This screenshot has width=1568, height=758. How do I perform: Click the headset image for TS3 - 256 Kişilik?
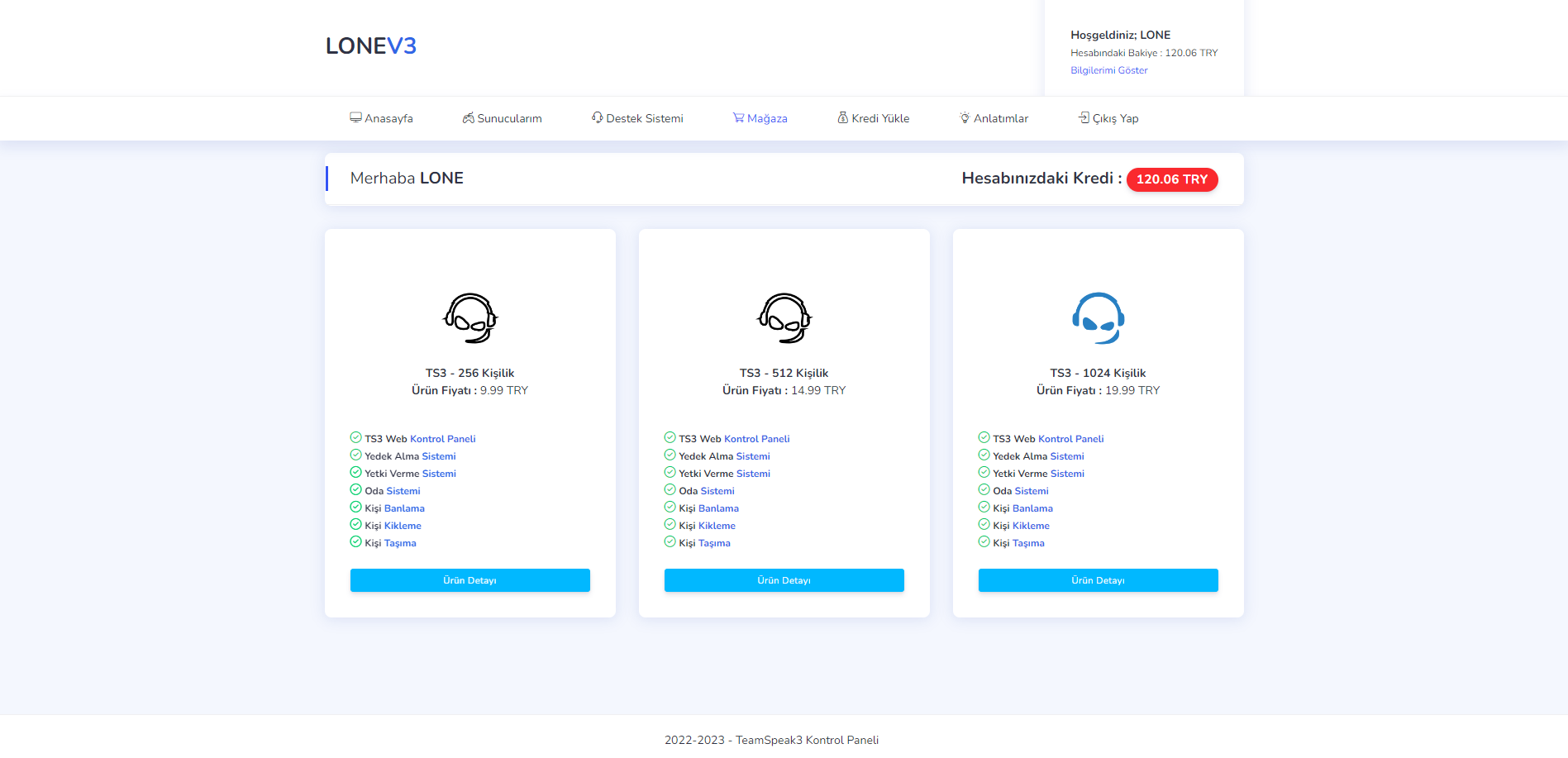pos(470,318)
